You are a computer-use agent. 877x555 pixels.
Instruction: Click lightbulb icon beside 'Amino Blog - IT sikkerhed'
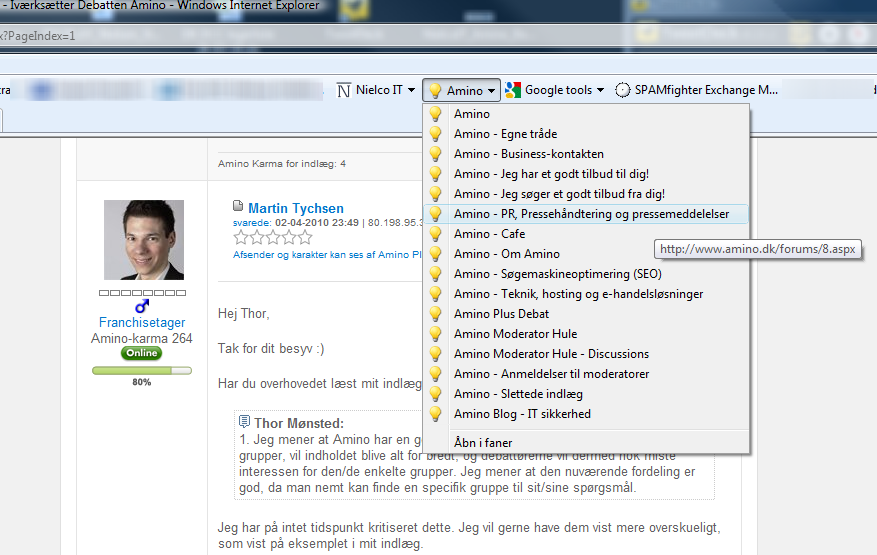coord(435,414)
